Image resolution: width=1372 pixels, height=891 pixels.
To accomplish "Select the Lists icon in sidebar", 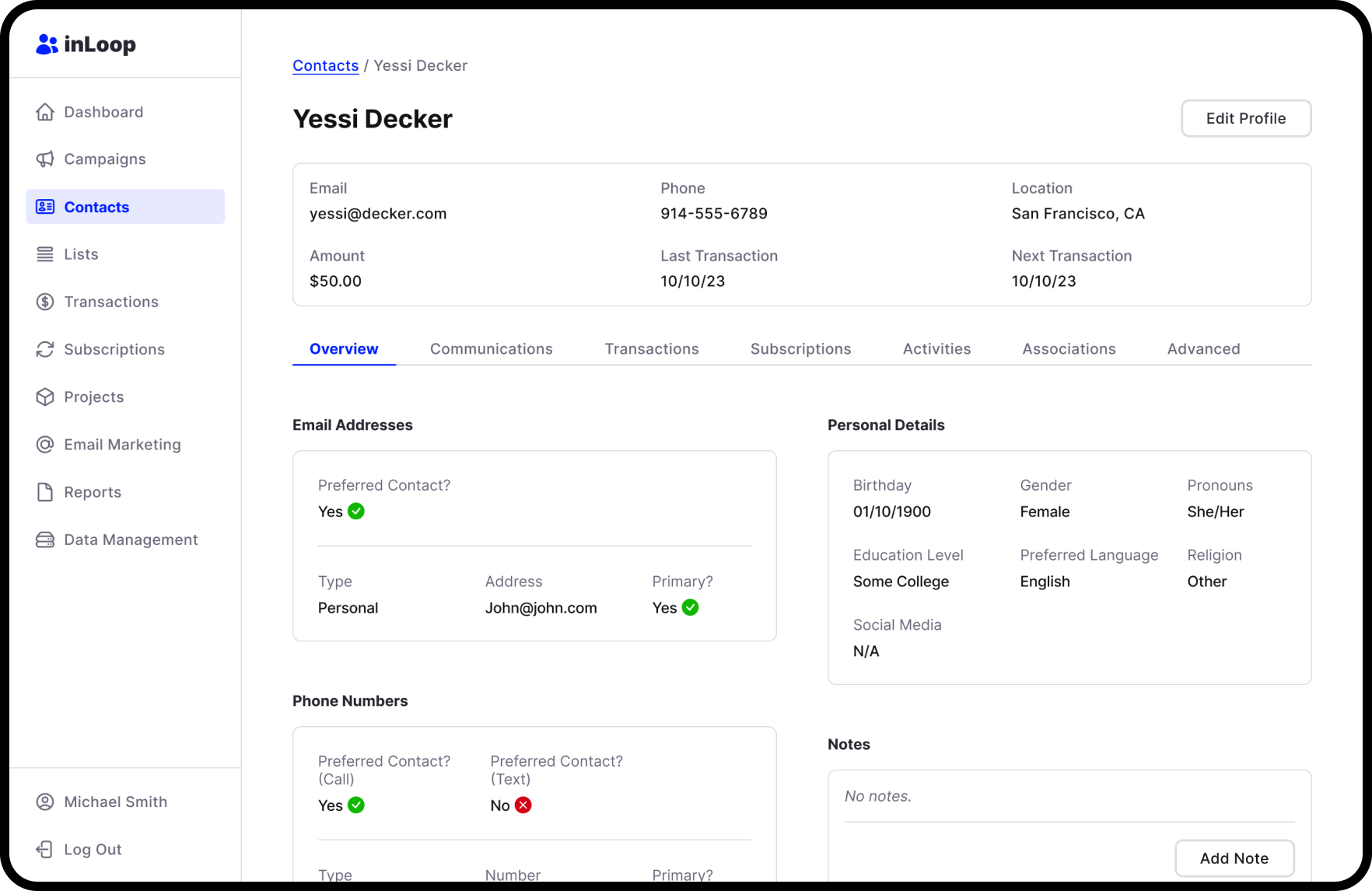I will tap(45, 254).
